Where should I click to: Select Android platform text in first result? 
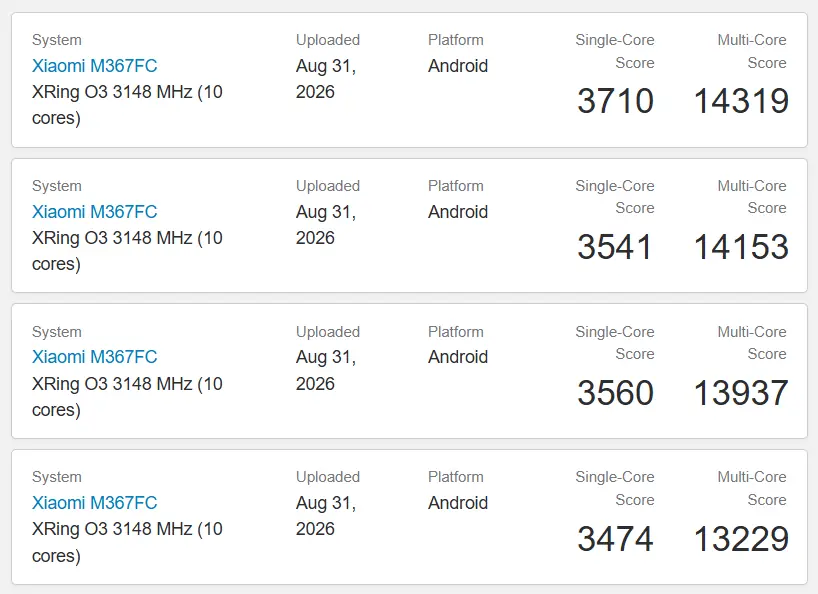click(x=458, y=66)
